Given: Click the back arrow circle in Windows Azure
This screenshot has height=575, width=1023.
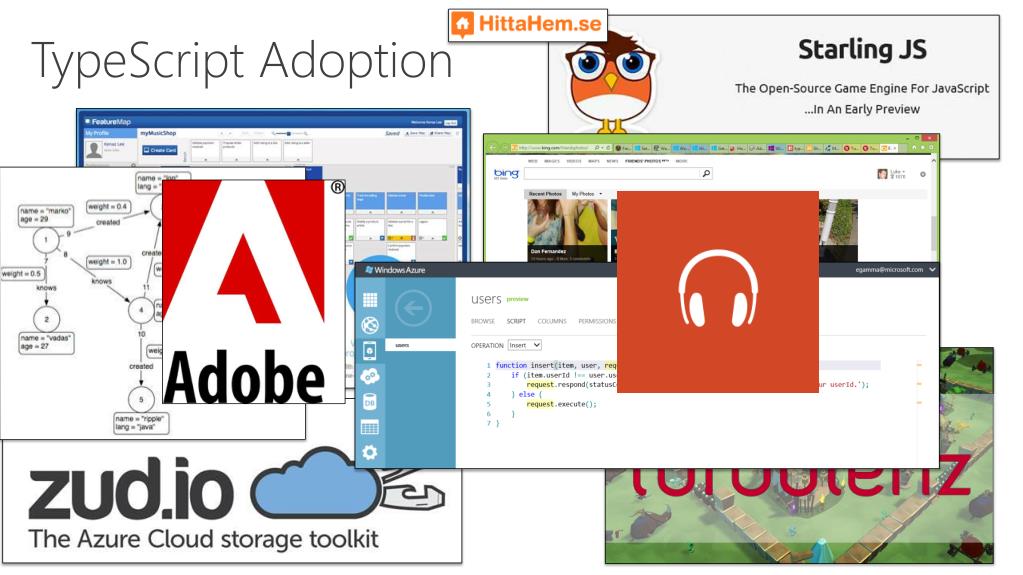Looking at the screenshot, I should (413, 307).
